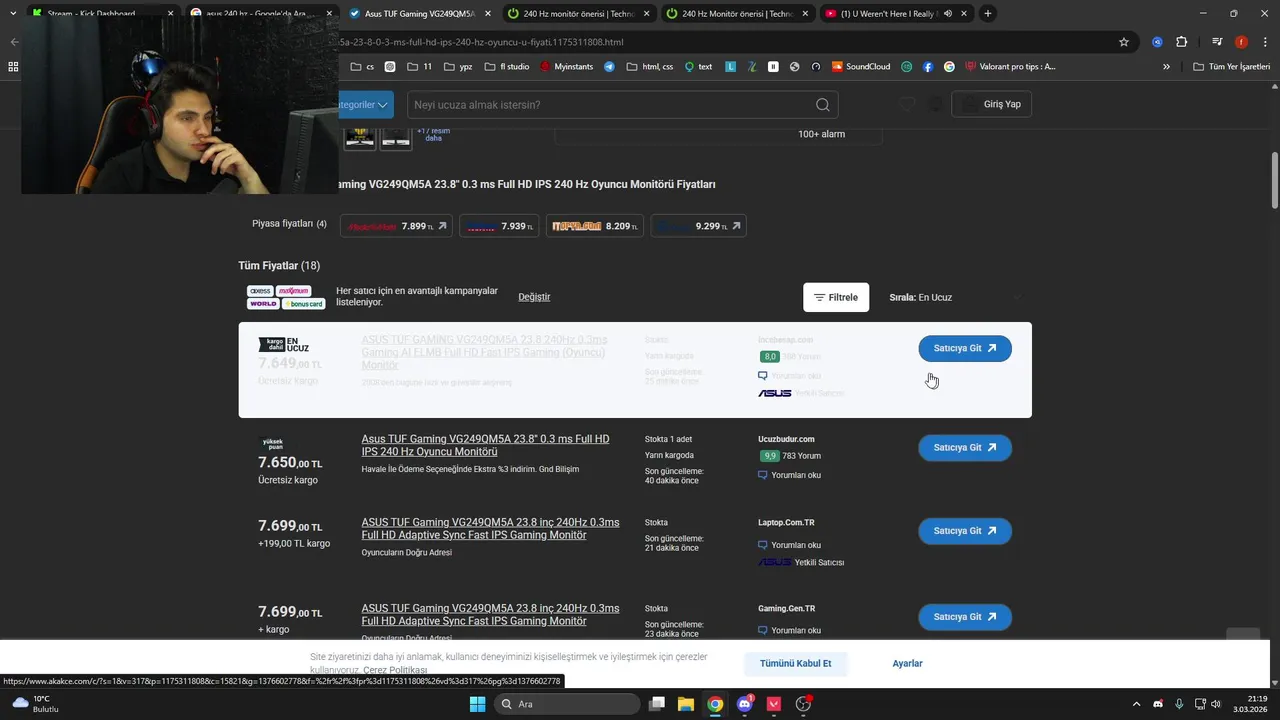
Task: Show hidden system tray icons
Action: coord(1135,704)
